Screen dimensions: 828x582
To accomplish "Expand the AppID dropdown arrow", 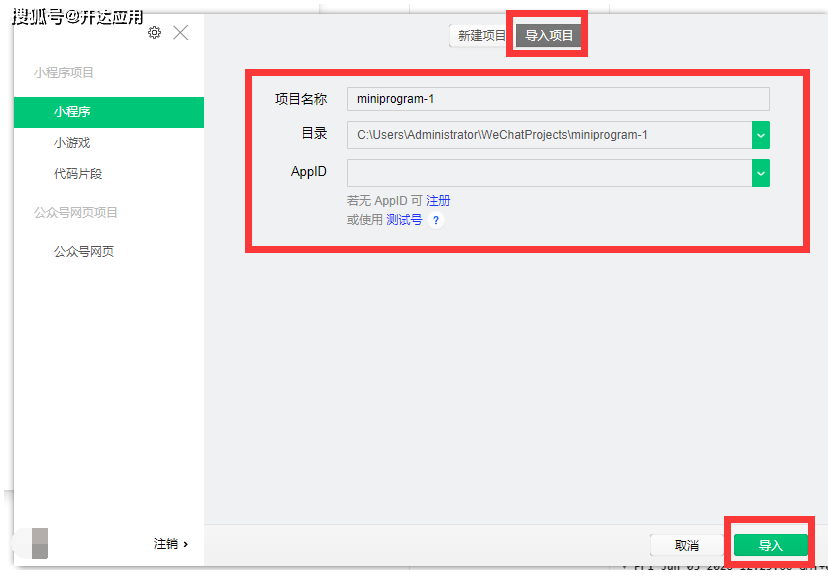I will click(x=761, y=173).
